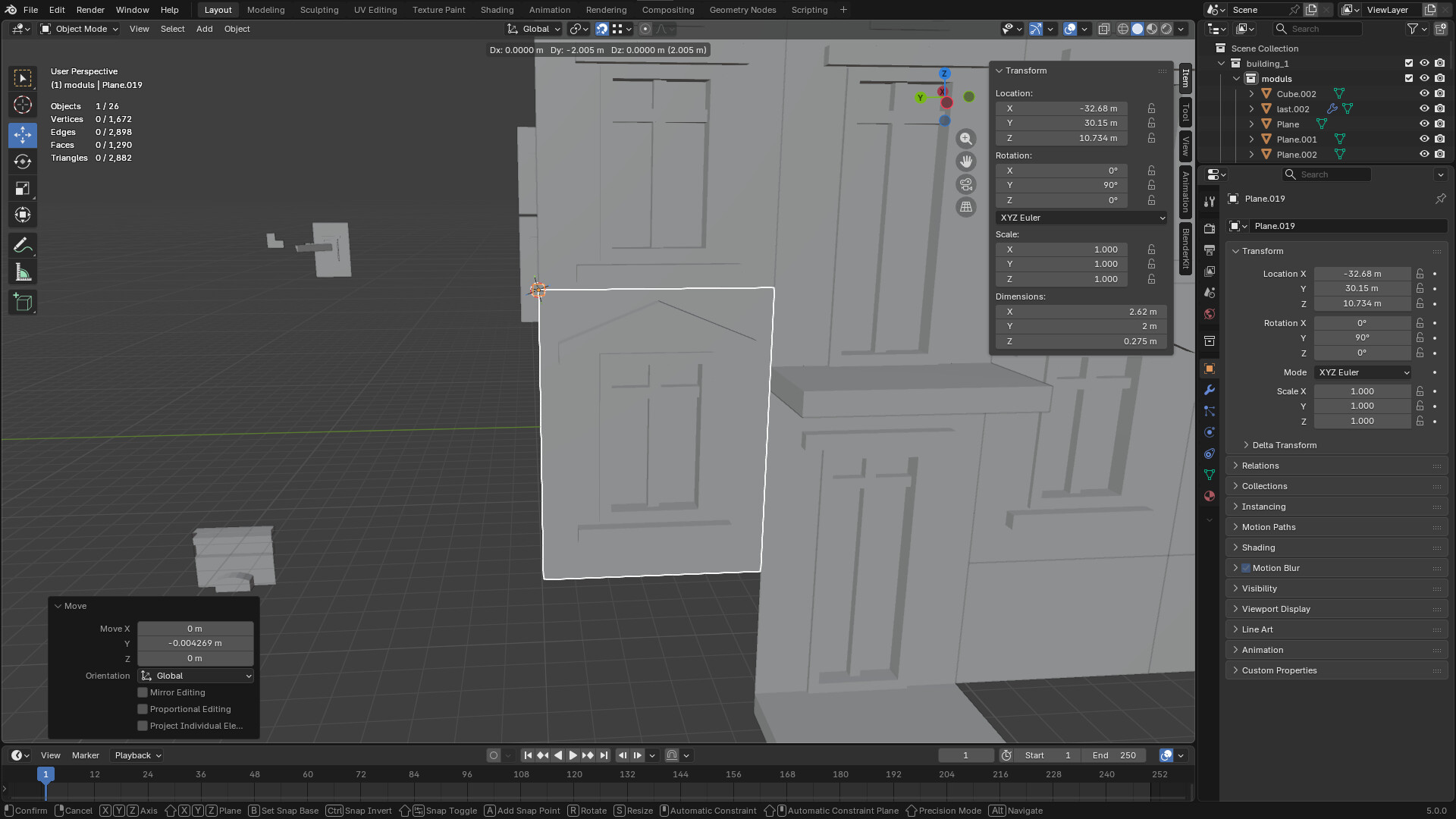The image size is (1456, 819).
Task: Open the Modifiers wrench properties tab
Action: (x=1210, y=390)
